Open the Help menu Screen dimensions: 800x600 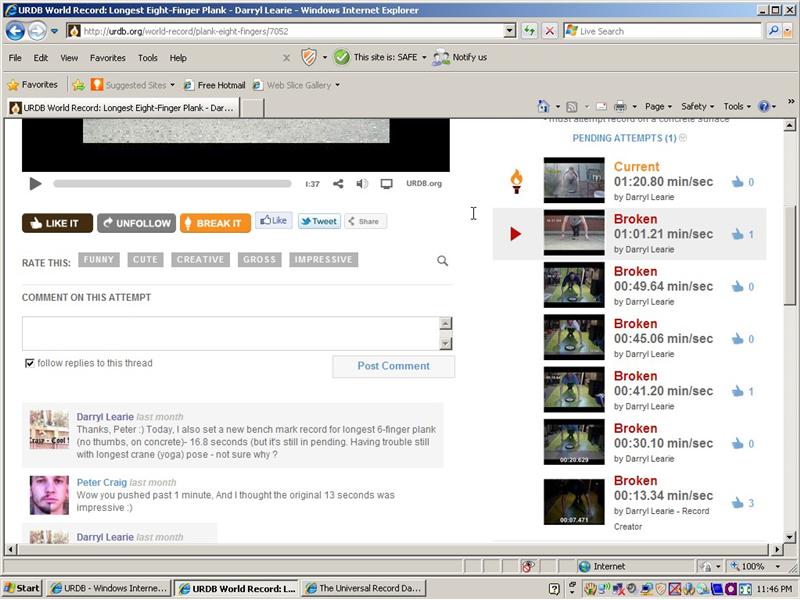click(178, 58)
